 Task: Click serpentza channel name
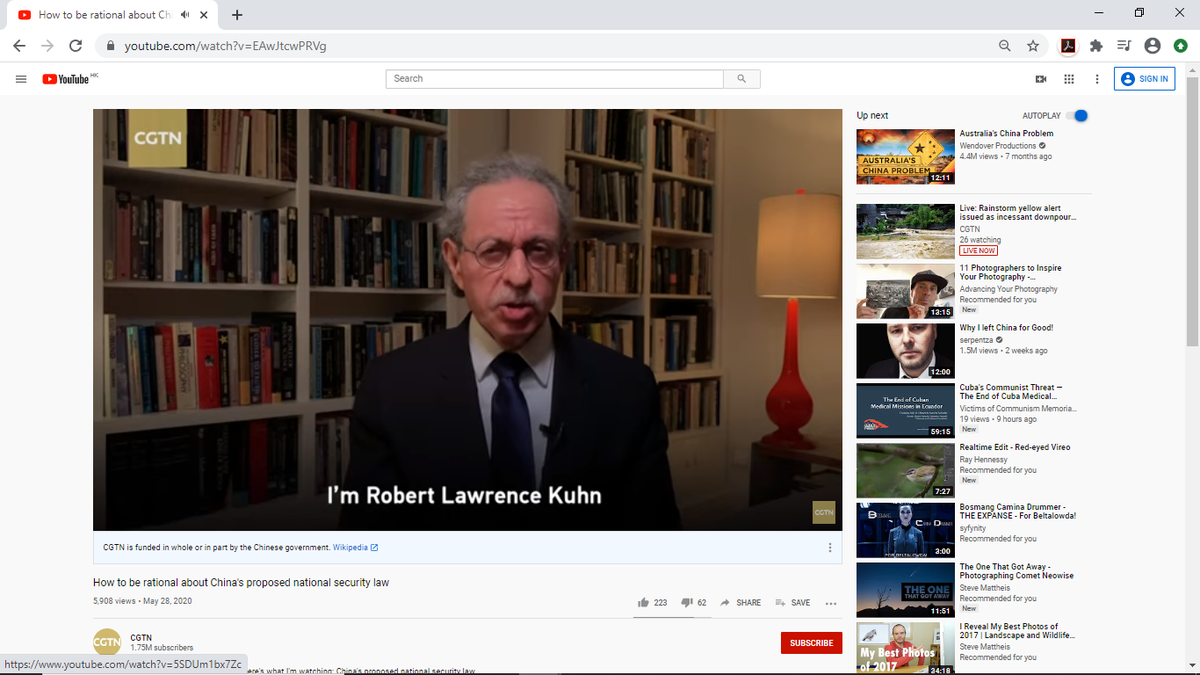click(x=978, y=340)
